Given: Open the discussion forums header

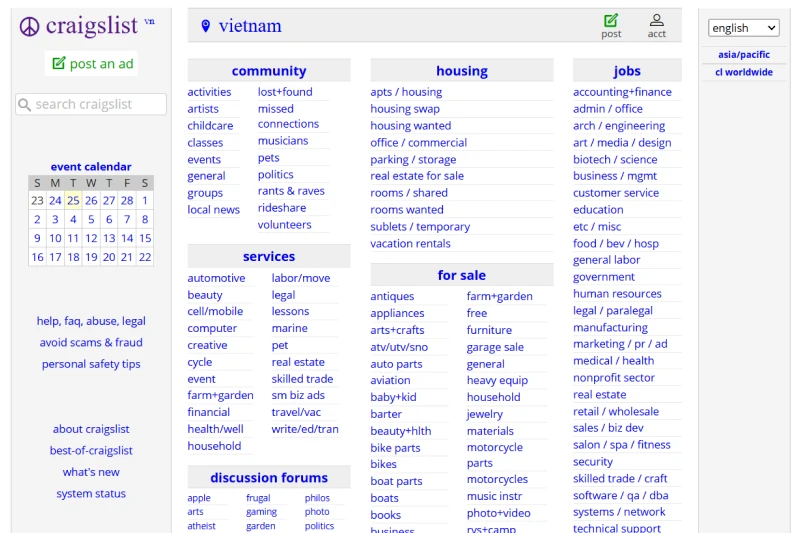Looking at the screenshot, I should click(x=269, y=477).
